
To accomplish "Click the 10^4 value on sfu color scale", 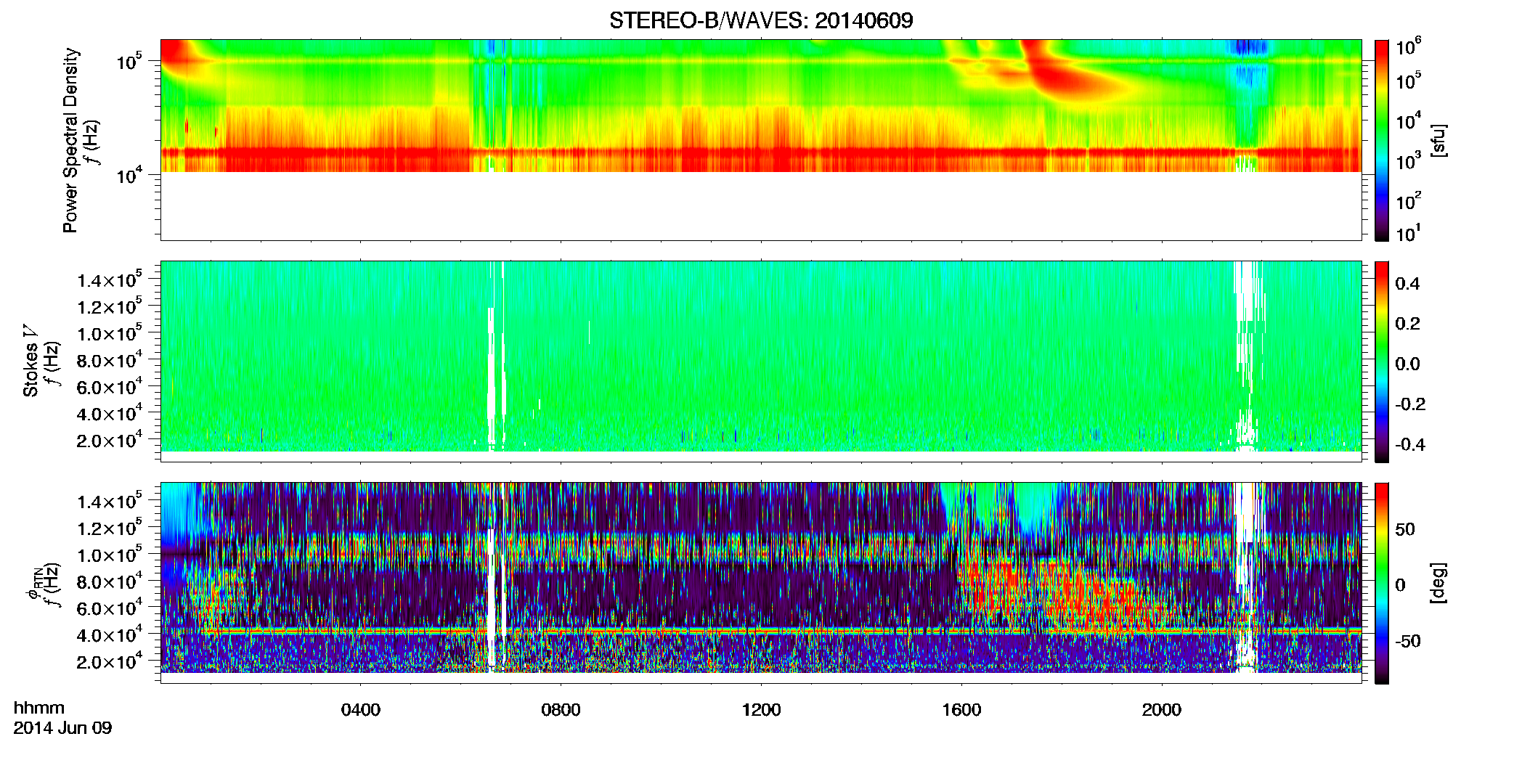I will coord(1409,121).
